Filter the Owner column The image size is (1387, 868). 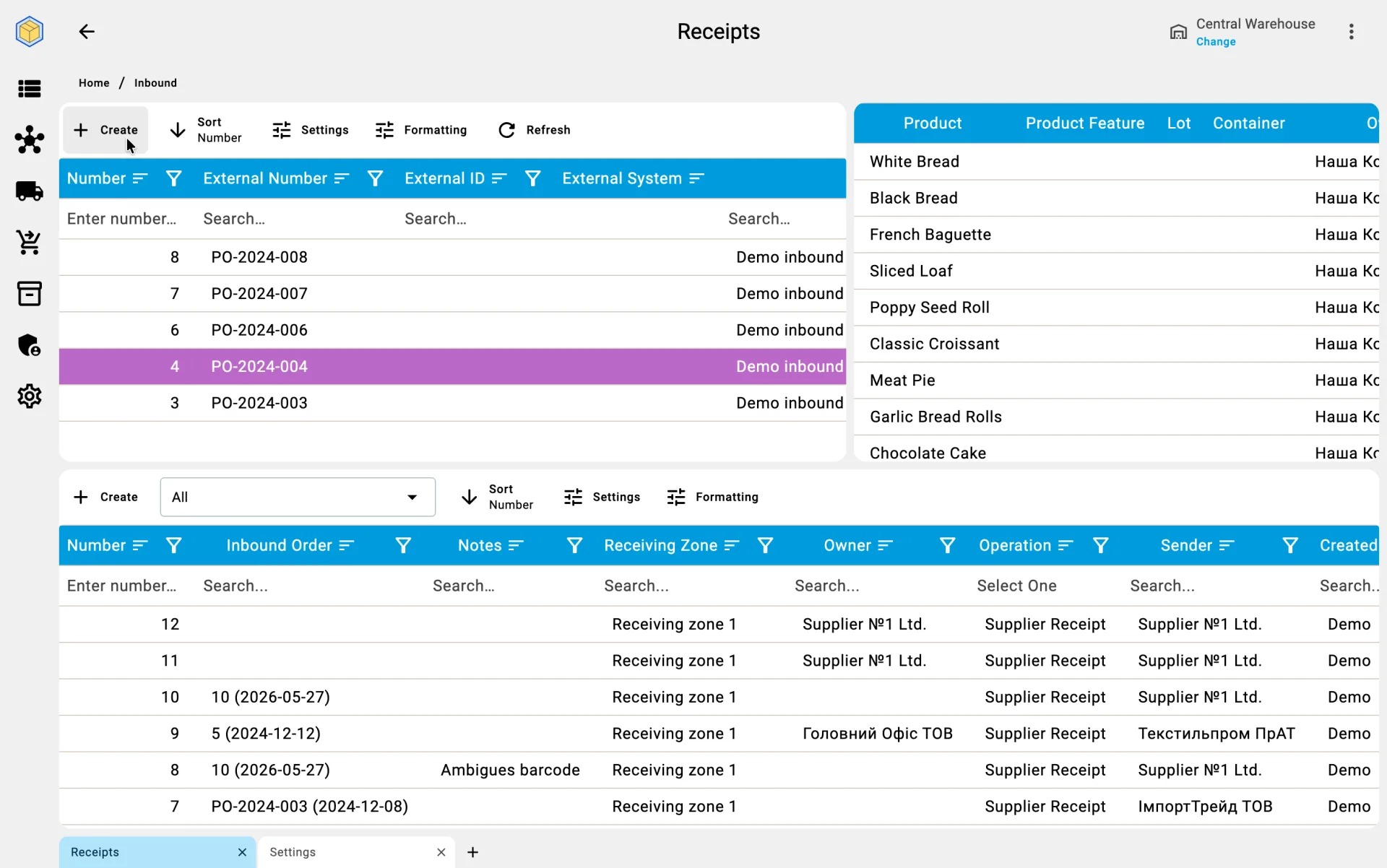(947, 545)
